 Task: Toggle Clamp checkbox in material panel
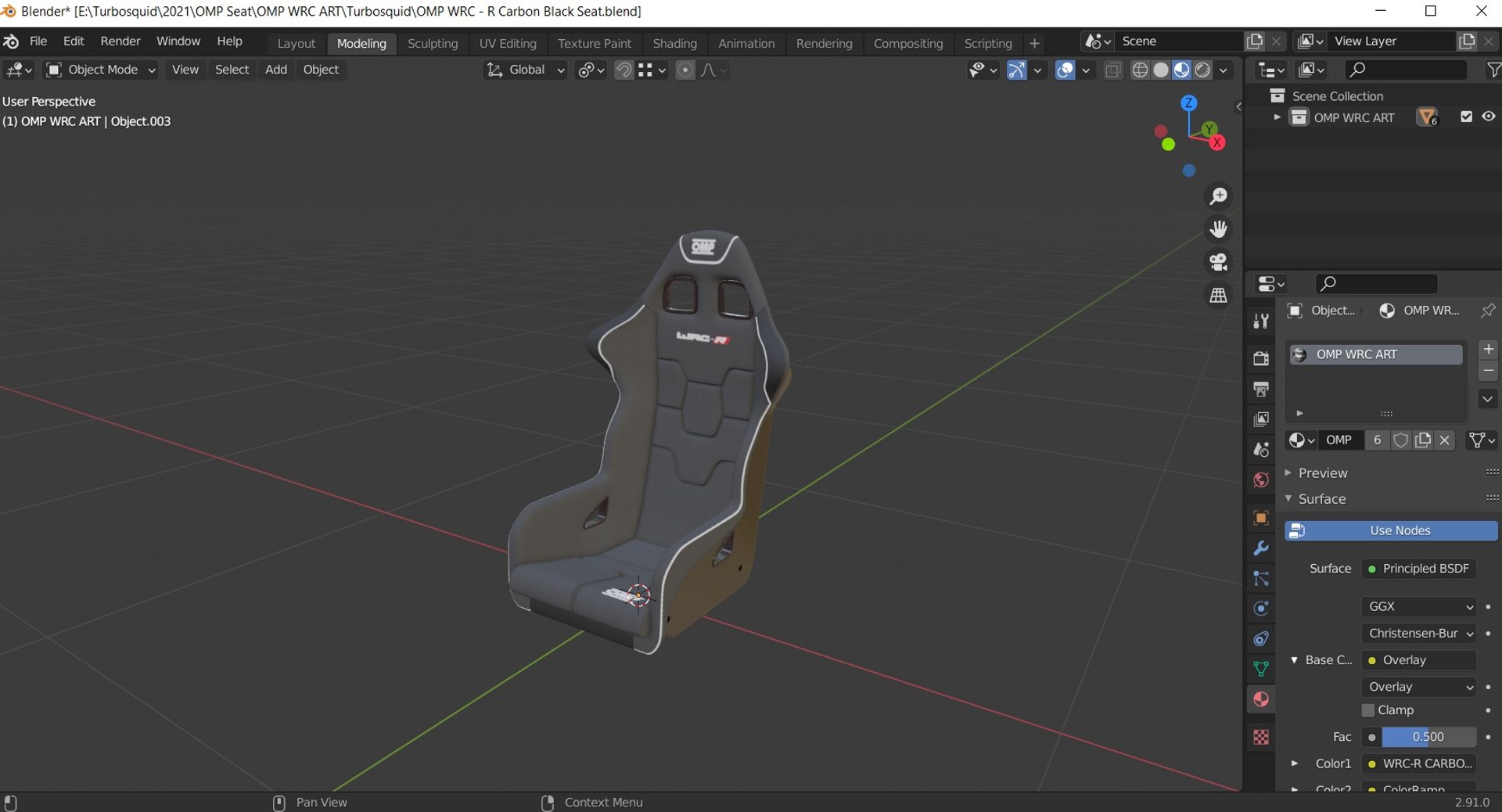pos(1368,710)
